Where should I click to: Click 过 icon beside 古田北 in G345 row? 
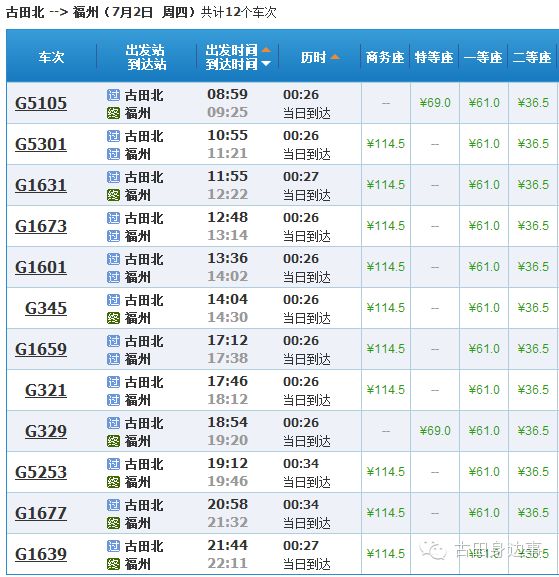[x=113, y=300]
